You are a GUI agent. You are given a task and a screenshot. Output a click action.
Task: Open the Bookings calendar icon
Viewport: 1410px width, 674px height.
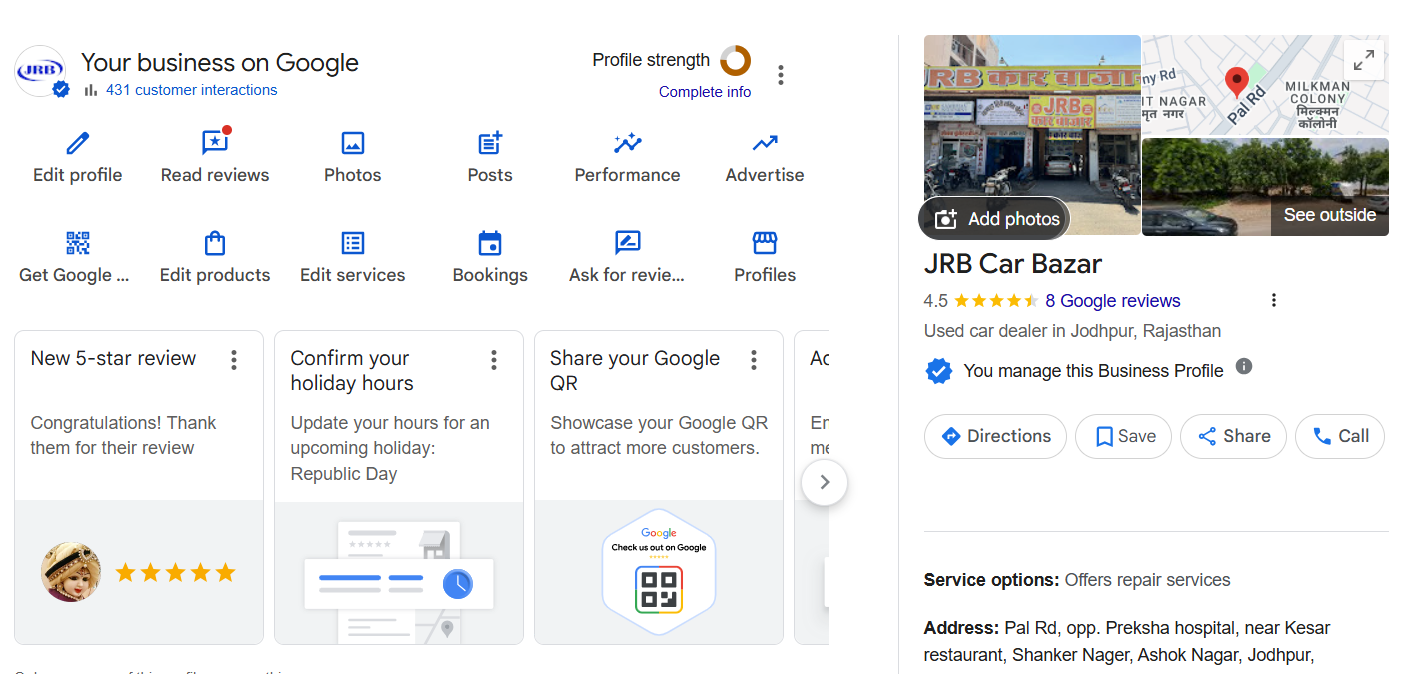click(490, 243)
